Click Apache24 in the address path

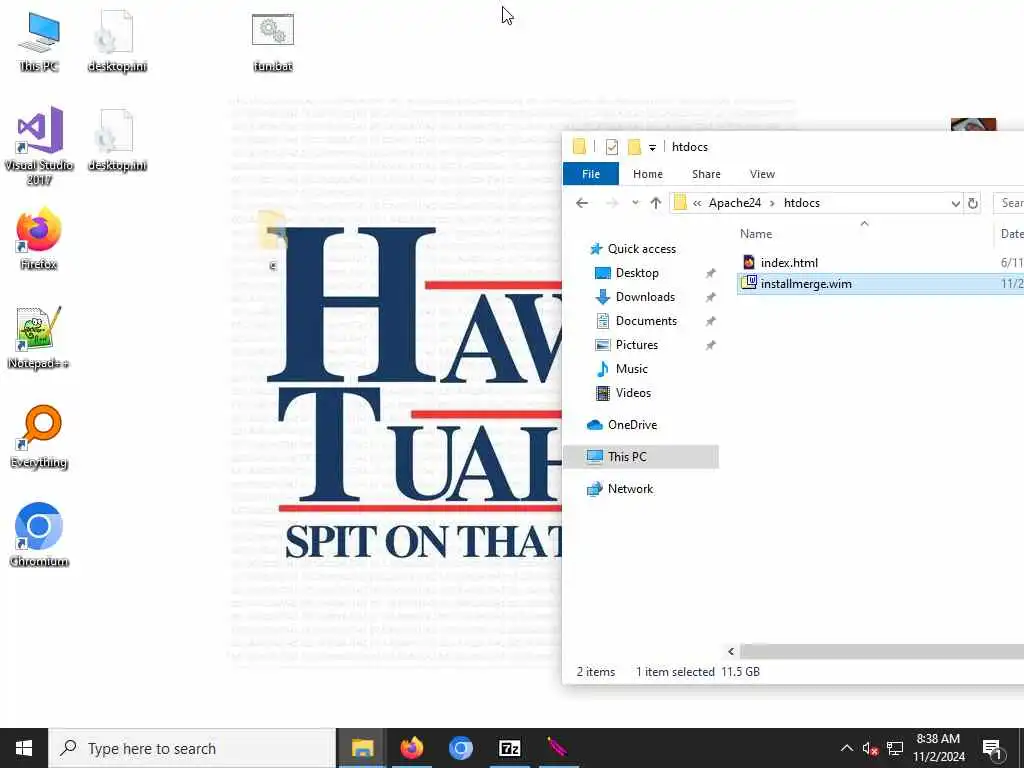point(735,203)
